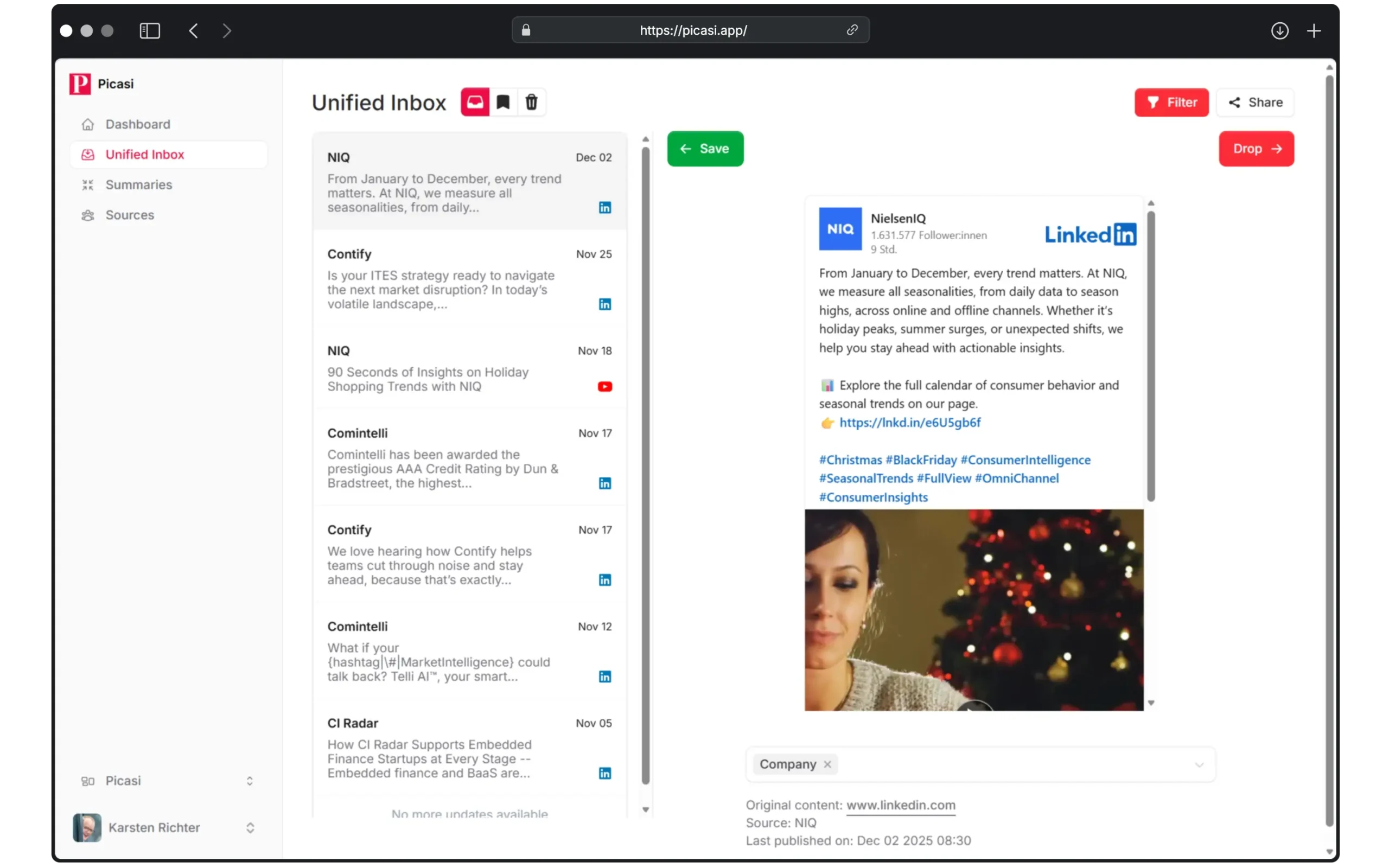Open a new browser tab with the plus icon
The image size is (1389, 868).
point(1314,30)
